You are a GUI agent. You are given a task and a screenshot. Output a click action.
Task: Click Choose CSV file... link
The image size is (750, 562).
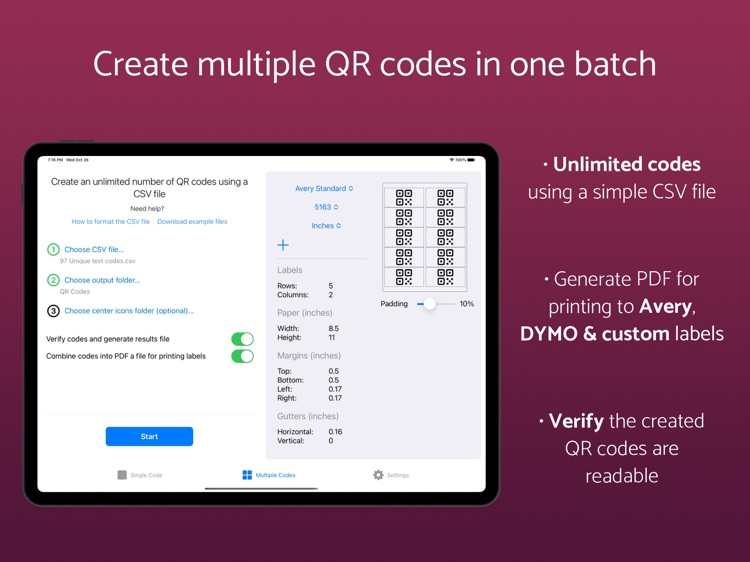(94, 249)
